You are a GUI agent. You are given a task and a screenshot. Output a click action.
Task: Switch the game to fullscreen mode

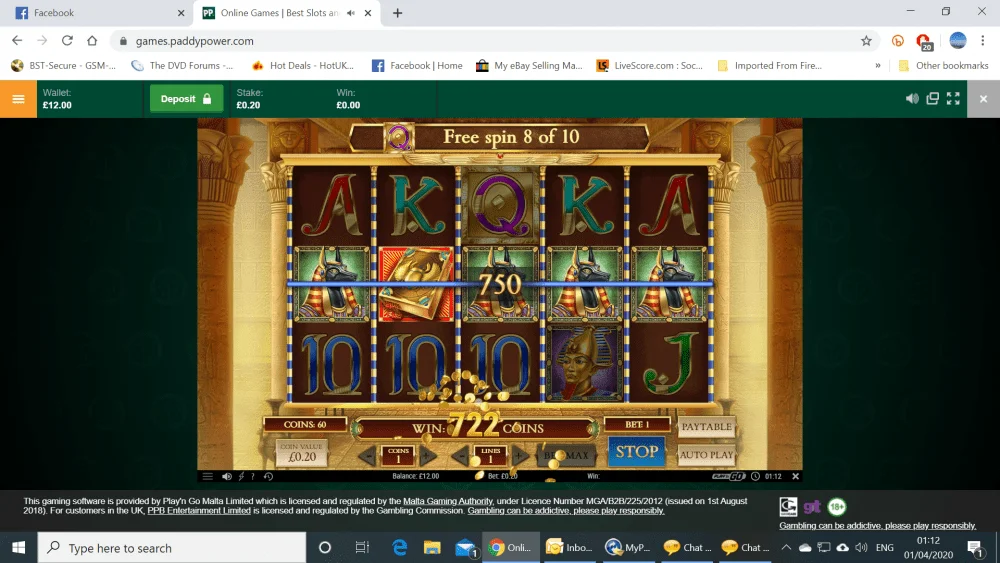coord(953,98)
